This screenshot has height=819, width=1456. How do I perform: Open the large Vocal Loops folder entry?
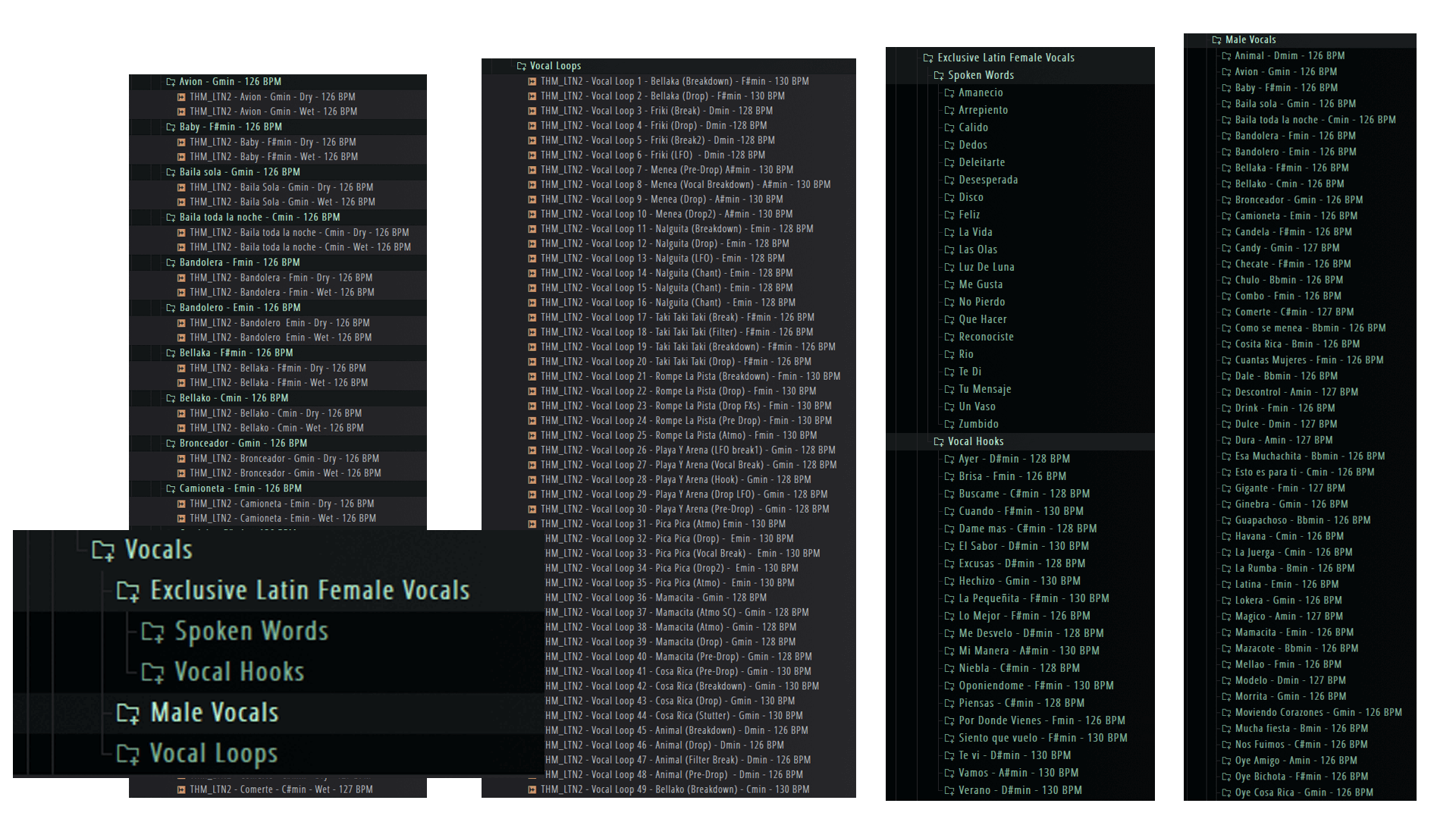click(x=213, y=754)
